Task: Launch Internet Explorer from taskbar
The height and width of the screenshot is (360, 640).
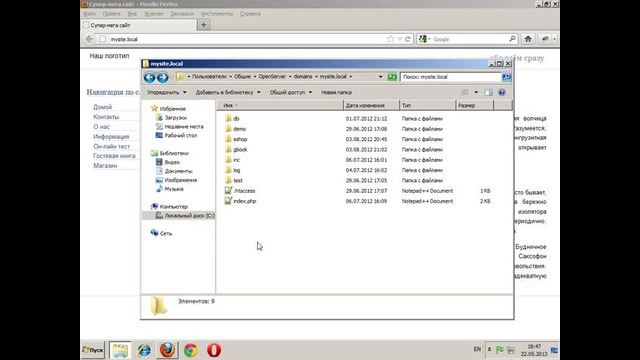Action: [x=144, y=350]
